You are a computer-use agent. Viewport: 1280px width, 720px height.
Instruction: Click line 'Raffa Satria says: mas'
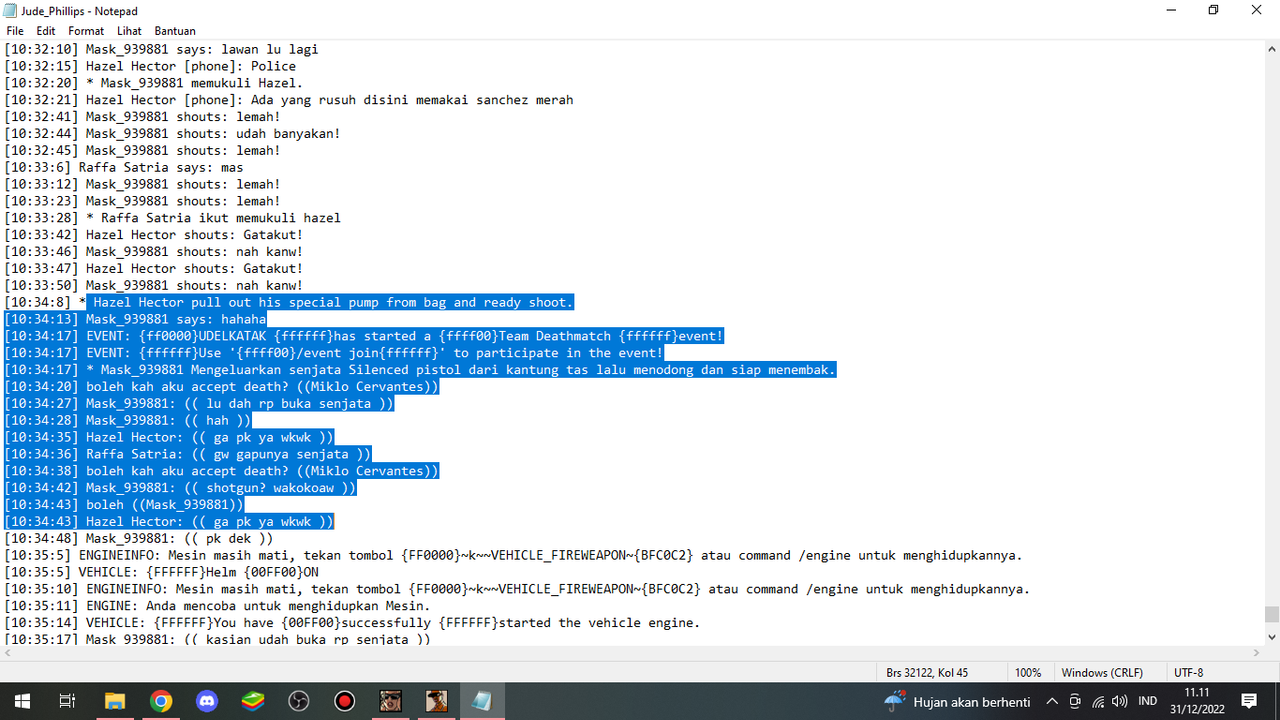[x=124, y=167]
